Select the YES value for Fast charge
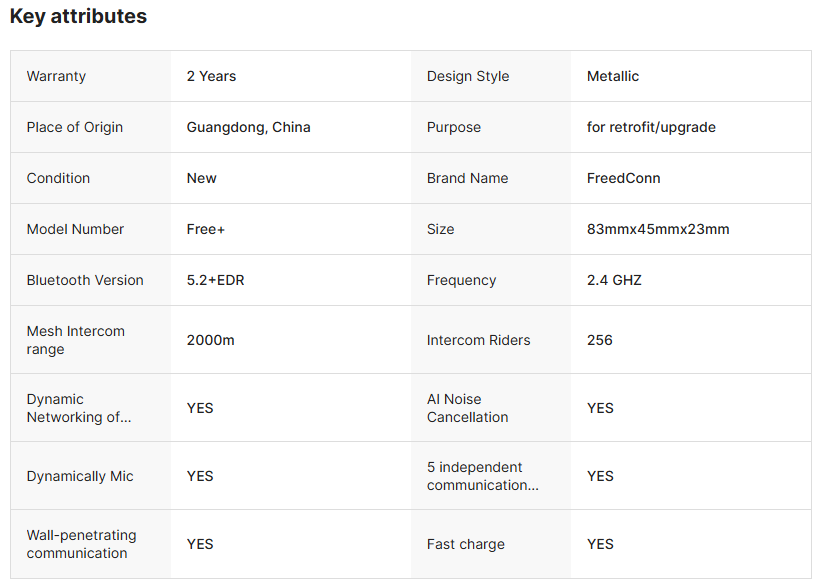This screenshot has height=579, width=819. point(600,544)
